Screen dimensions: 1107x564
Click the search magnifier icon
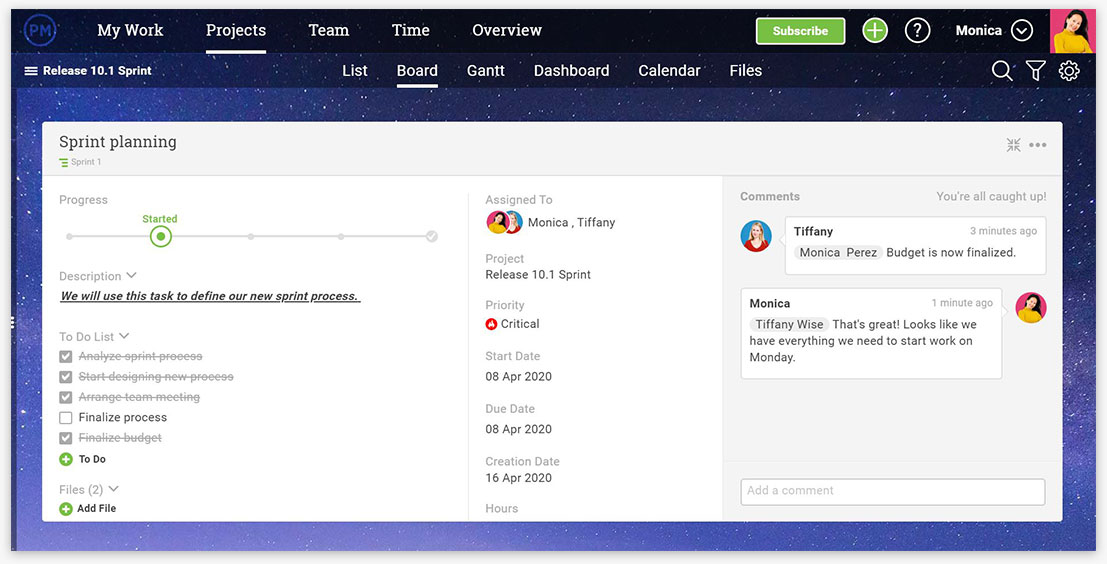click(1002, 71)
